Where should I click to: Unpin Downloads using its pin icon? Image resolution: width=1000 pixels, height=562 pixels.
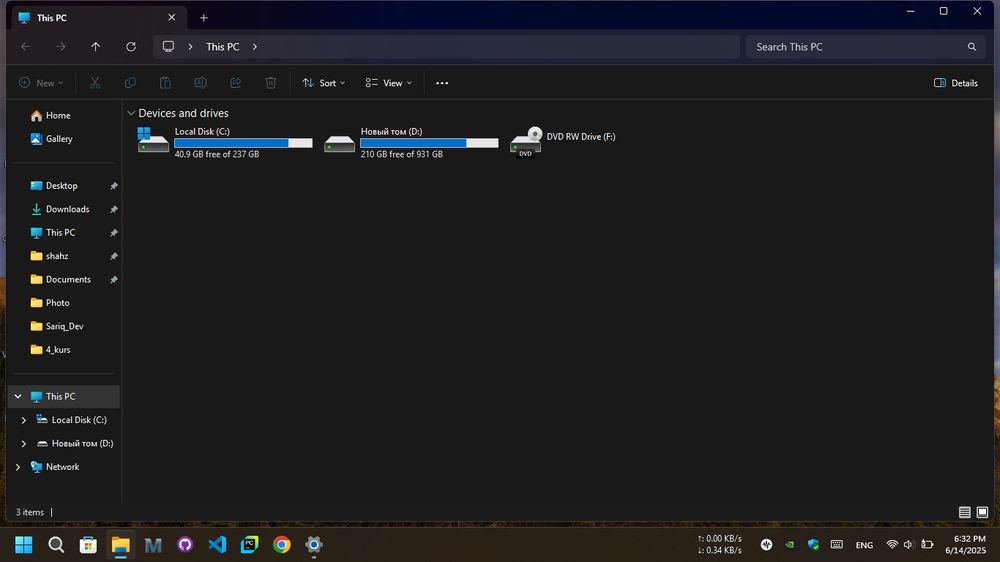click(x=114, y=209)
